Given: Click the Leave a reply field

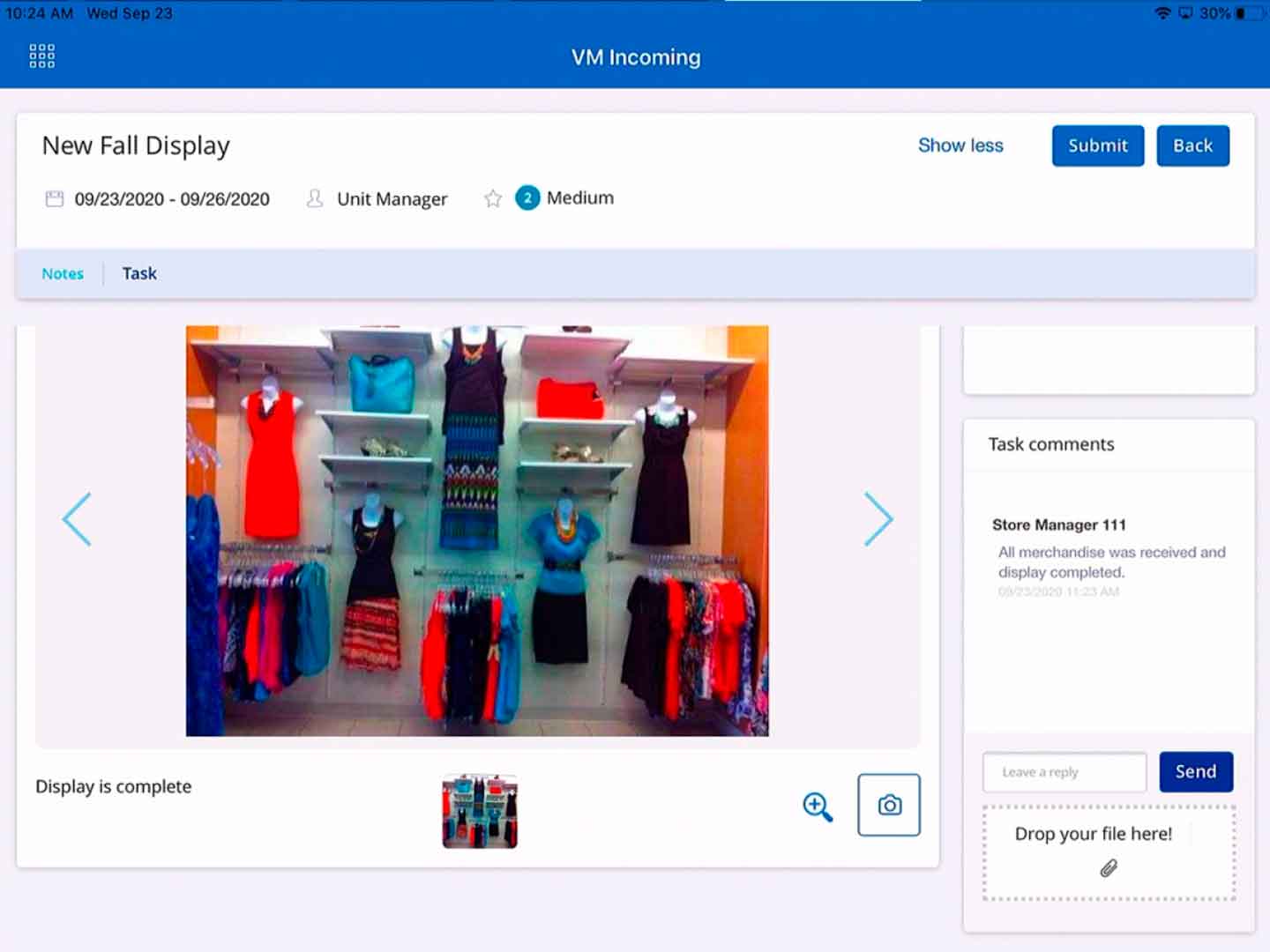Looking at the screenshot, I should [1065, 772].
